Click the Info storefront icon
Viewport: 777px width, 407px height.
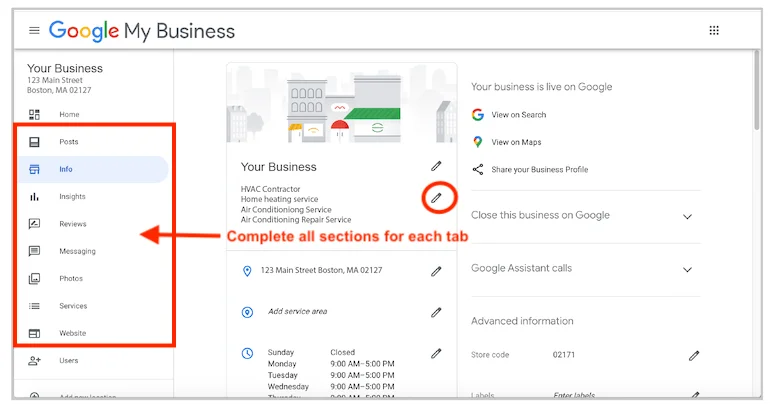click(x=34, y=170)
